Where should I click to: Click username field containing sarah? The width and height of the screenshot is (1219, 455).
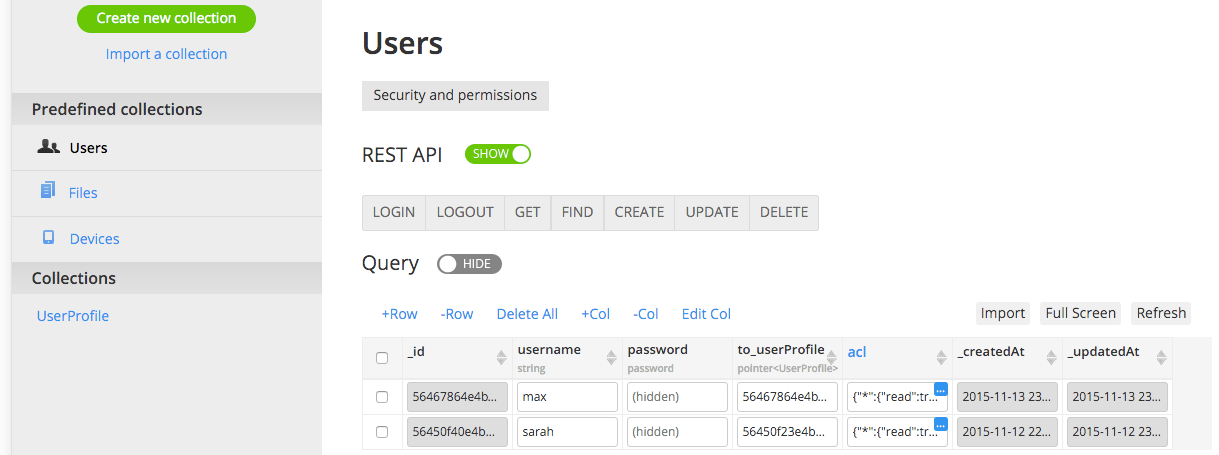click(567, 432)
